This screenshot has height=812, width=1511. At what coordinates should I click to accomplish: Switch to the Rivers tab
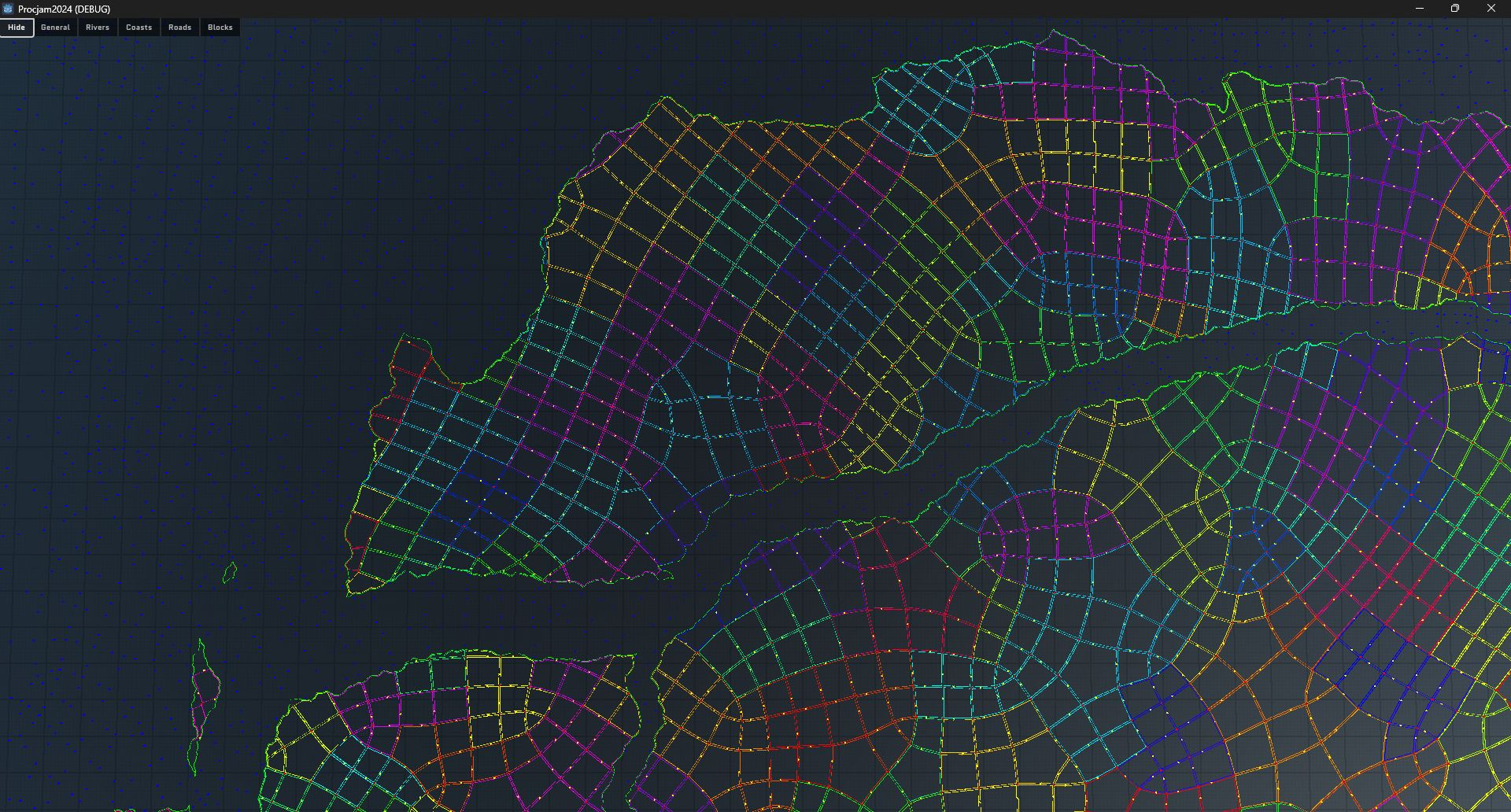98,28
